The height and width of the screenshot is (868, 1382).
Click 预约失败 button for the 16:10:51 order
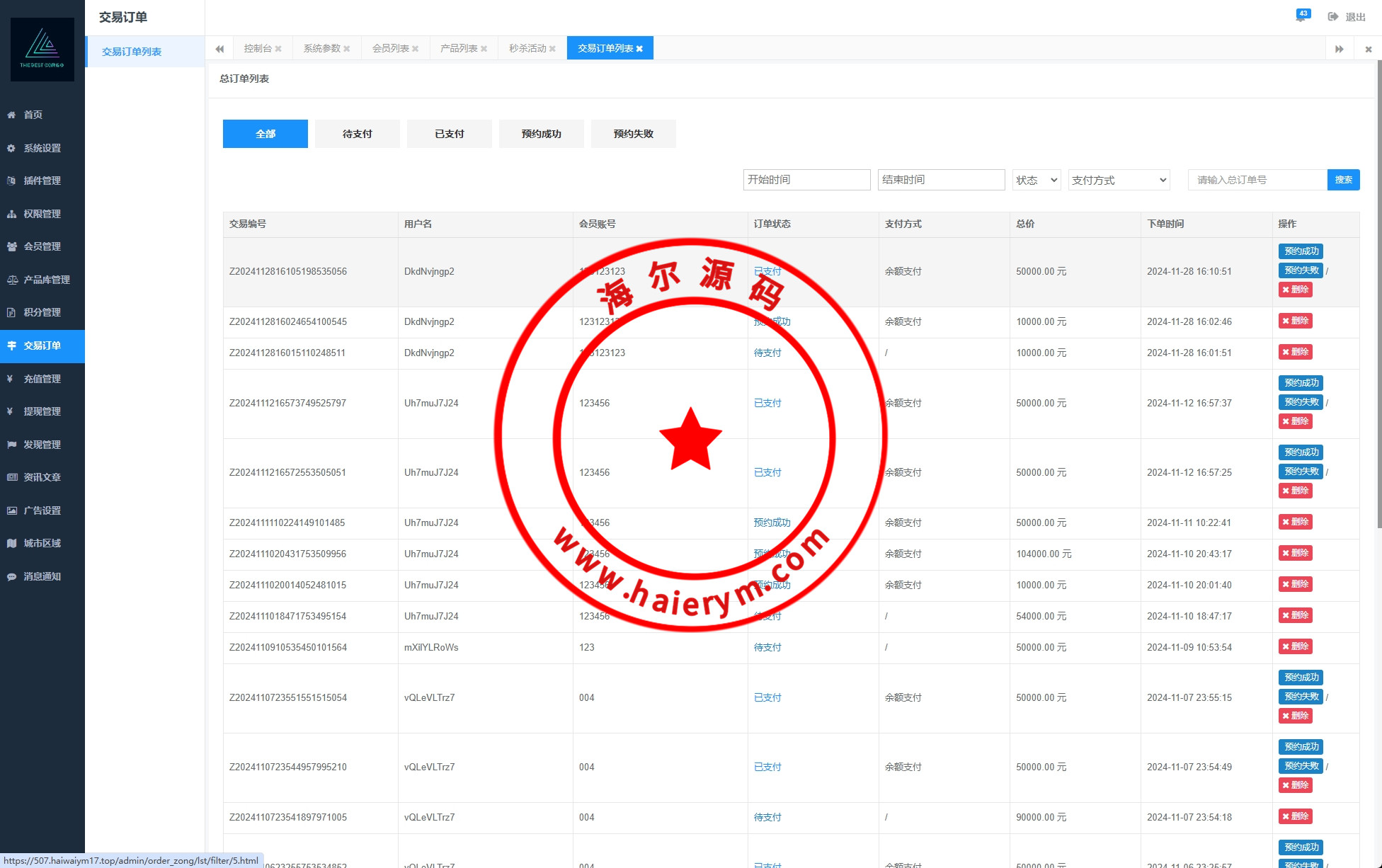tap(1301, 270)
